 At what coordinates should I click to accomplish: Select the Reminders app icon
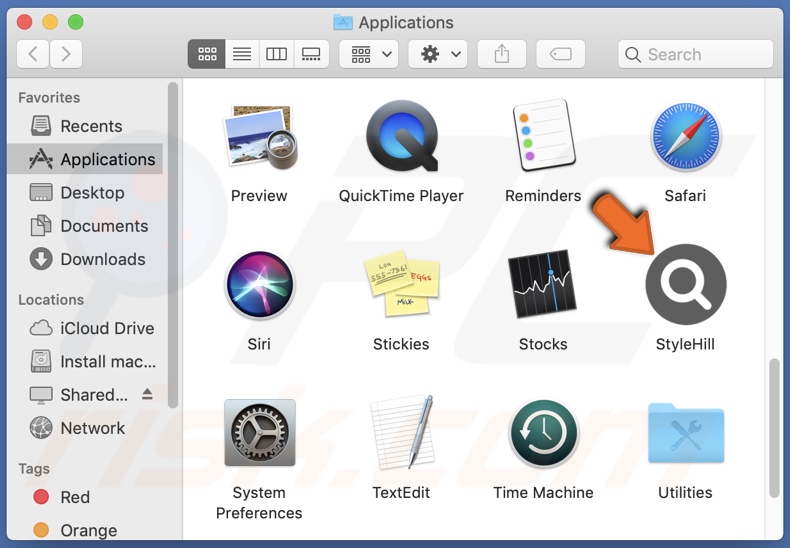[544, 135]
